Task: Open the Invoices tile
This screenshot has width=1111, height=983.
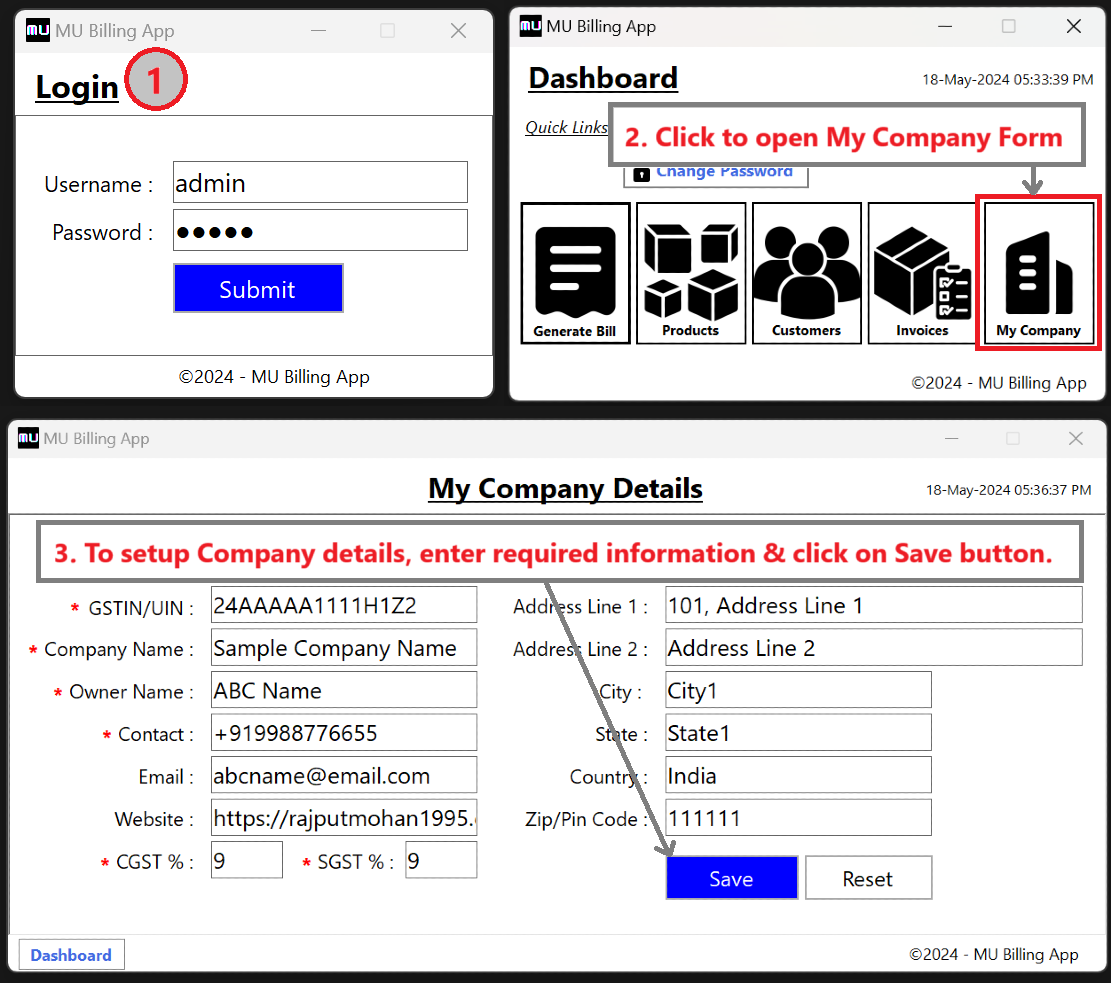Action: tap(922, 273)
